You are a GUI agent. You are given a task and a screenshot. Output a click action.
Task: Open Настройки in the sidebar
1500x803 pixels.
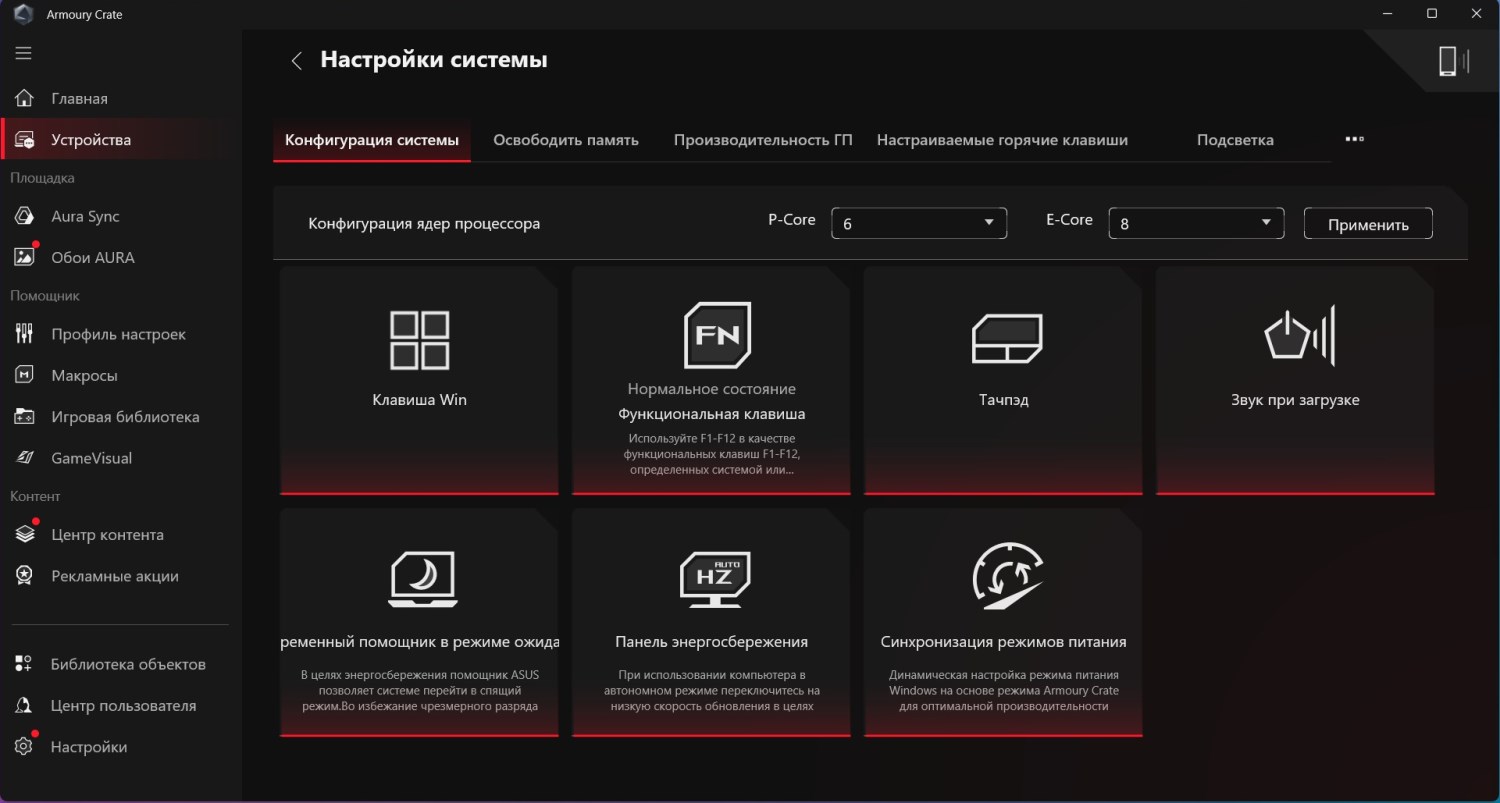tap(89, 747)
